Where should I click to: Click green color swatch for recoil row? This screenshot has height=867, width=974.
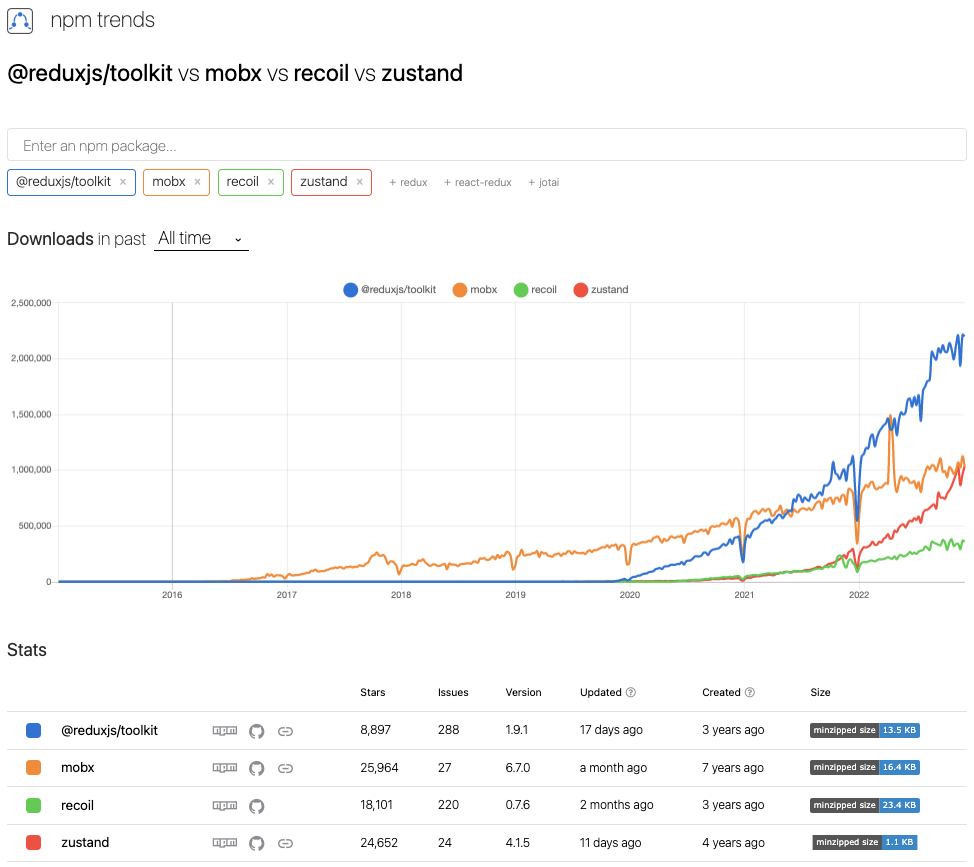click(x=34, y=806)
